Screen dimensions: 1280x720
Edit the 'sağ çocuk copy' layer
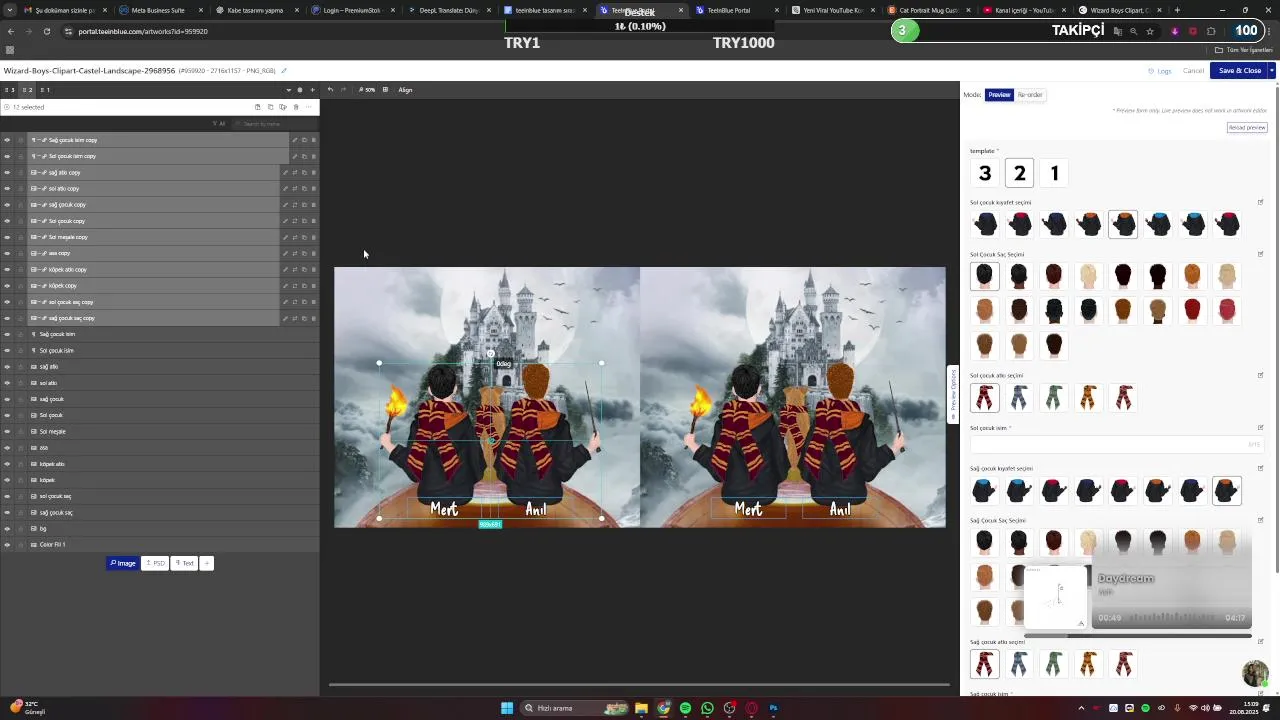[285, 205]
